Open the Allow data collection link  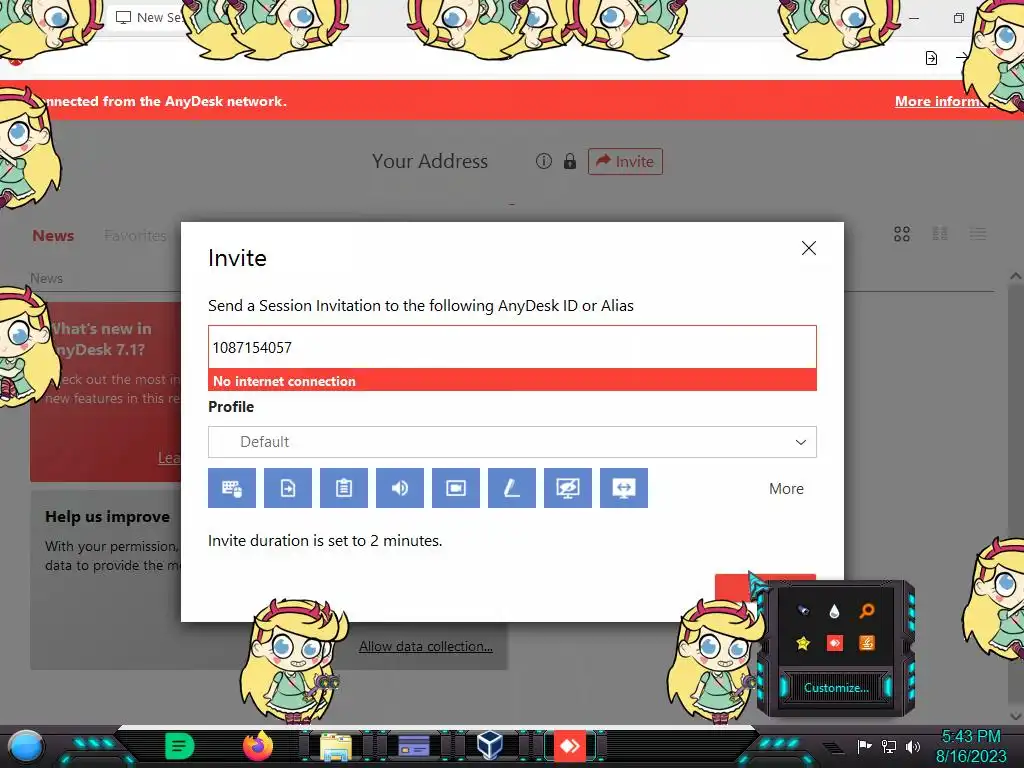point(426,647)
